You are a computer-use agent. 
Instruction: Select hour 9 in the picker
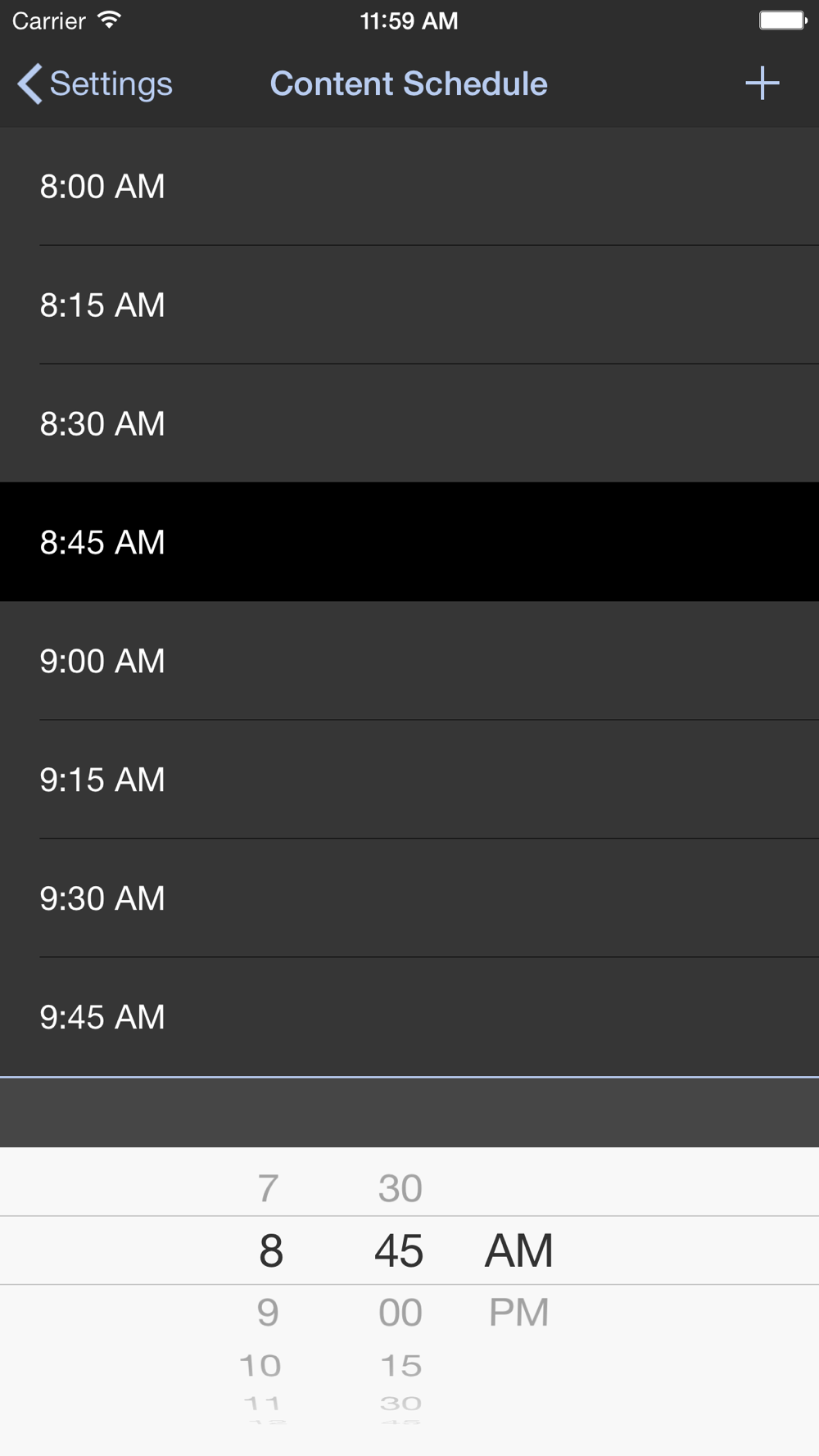pyautogui.click(x=269, y=1313)
